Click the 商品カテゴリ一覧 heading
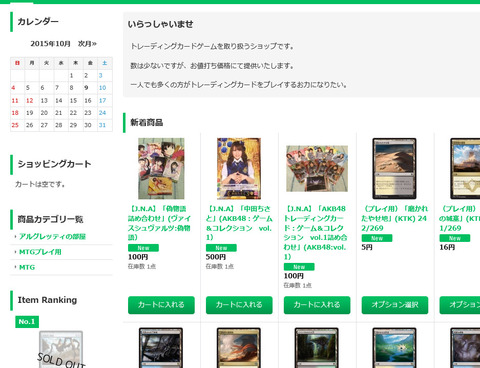The width and height of the screenshot is (480, 368). pos(50,219)
